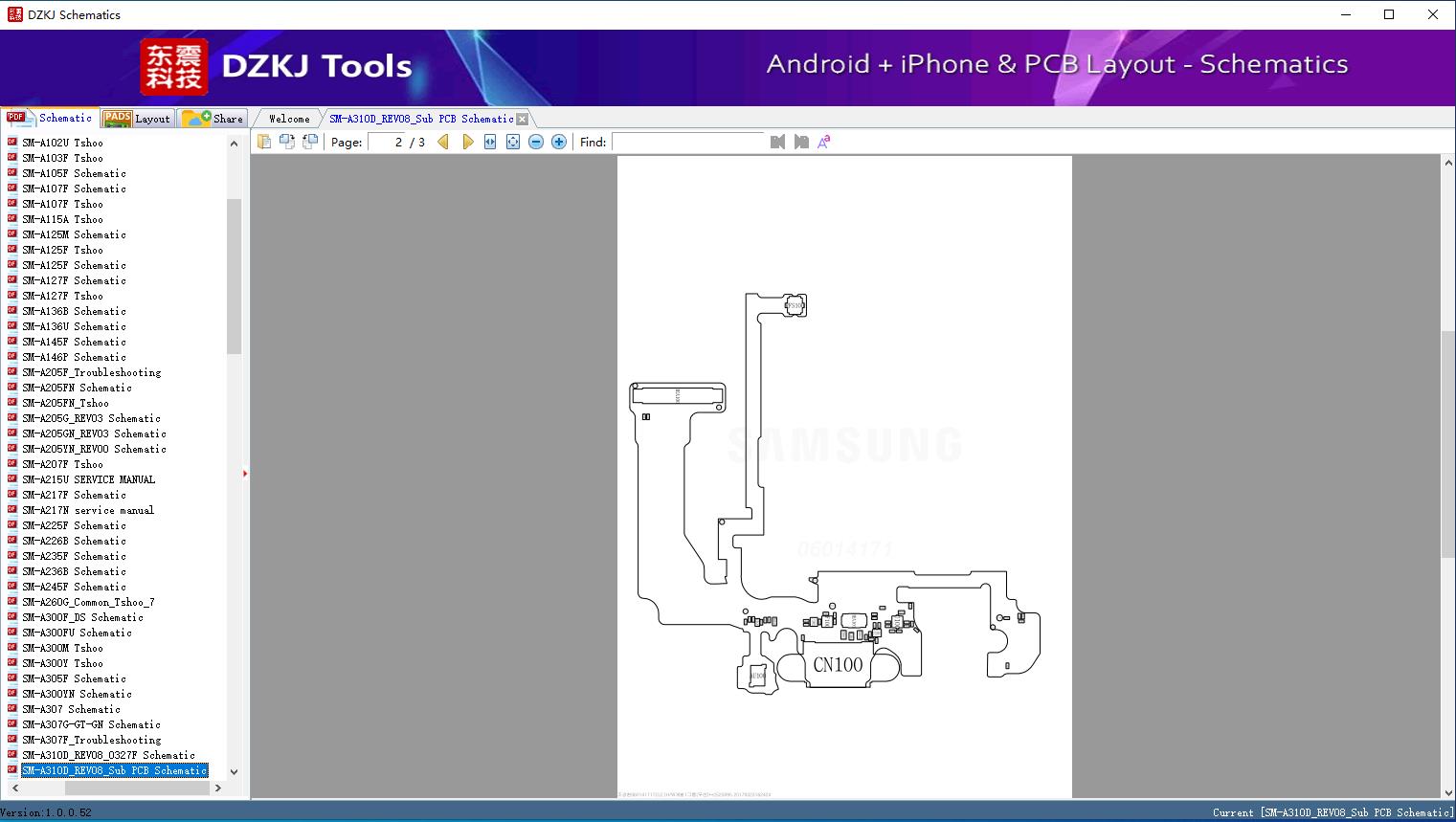The image size is (1456, 822).
Task: Open SM-A307F_Troubleshooting file
Action: point(92,740)
